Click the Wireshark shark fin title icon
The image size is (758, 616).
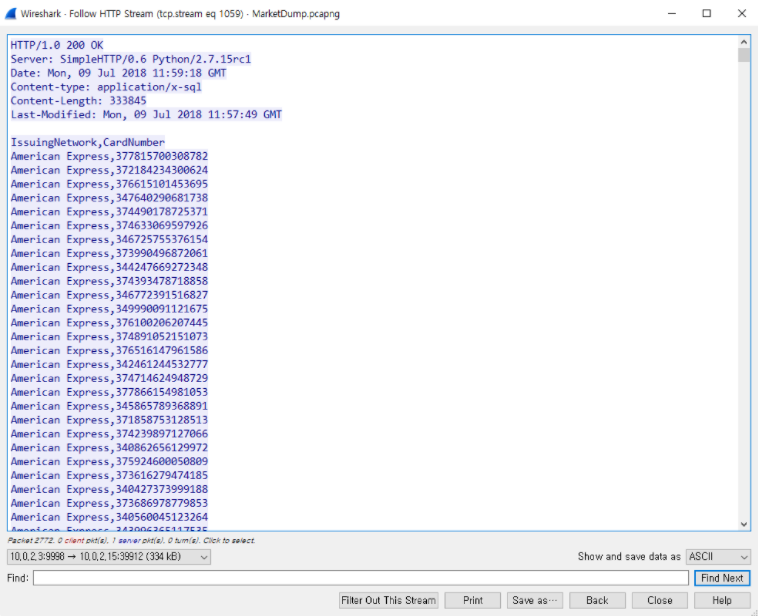tap(11, 14)
